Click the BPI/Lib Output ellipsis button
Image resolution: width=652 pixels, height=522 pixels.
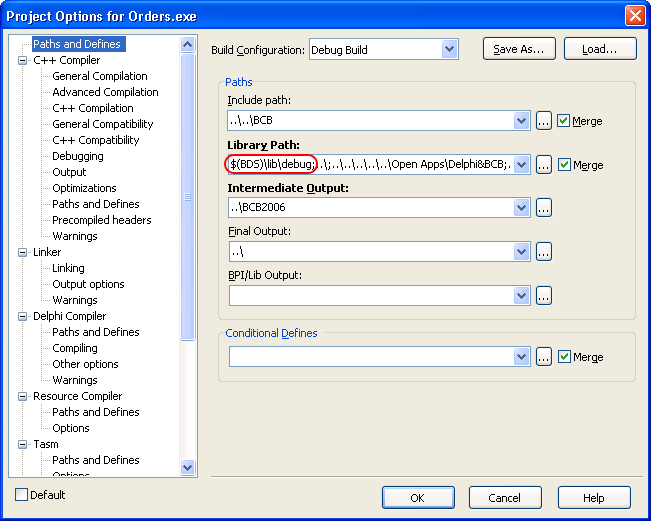point(544,296)
